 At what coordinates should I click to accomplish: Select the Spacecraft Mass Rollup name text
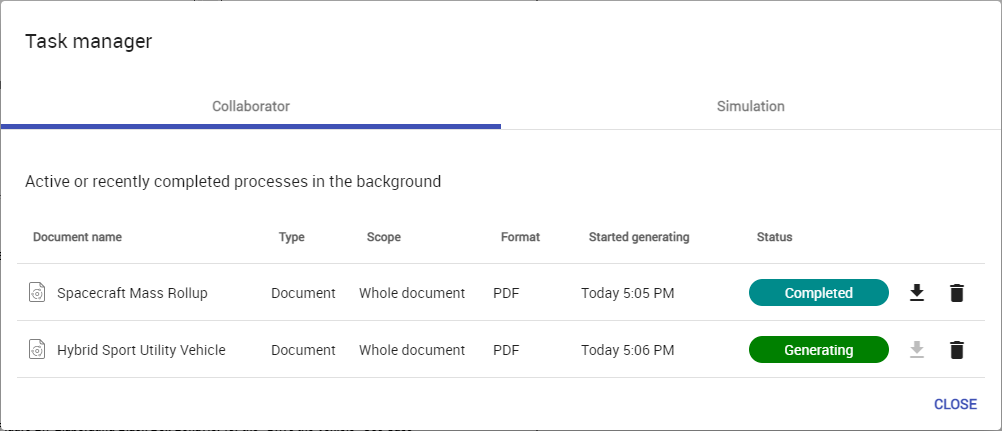pos(132,293)
